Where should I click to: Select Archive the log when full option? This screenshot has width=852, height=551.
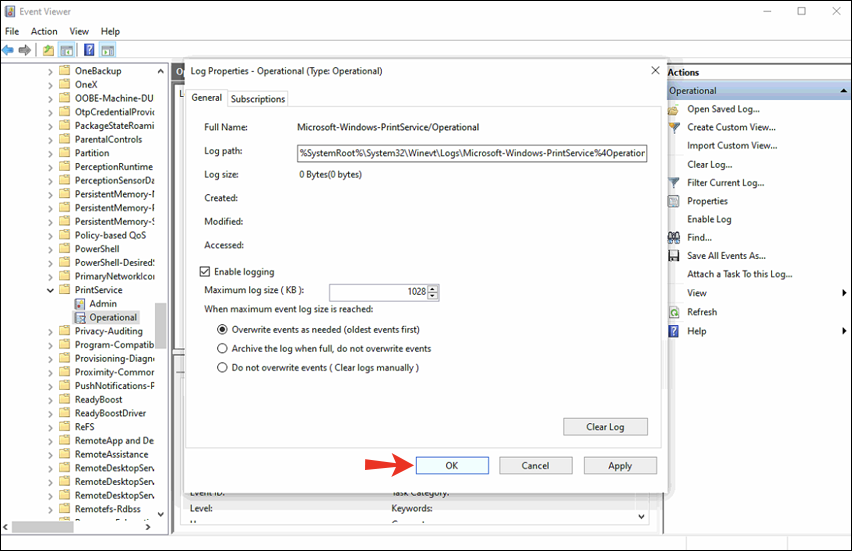[x=222, y=348]
